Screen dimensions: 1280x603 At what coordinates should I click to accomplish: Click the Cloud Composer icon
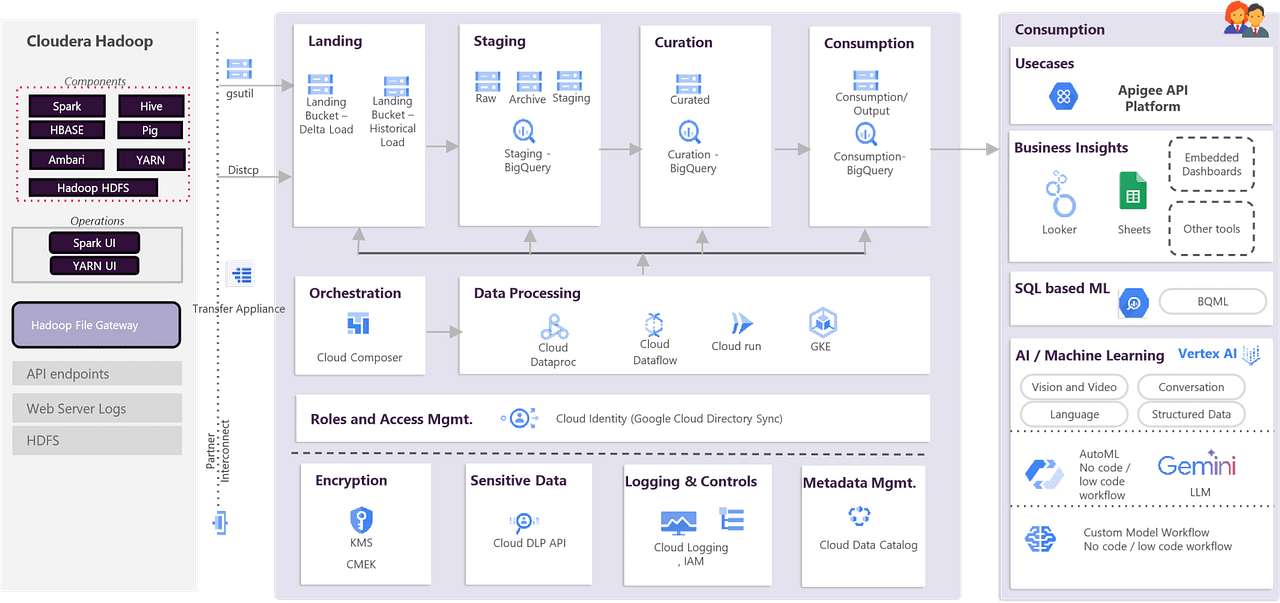358,324
